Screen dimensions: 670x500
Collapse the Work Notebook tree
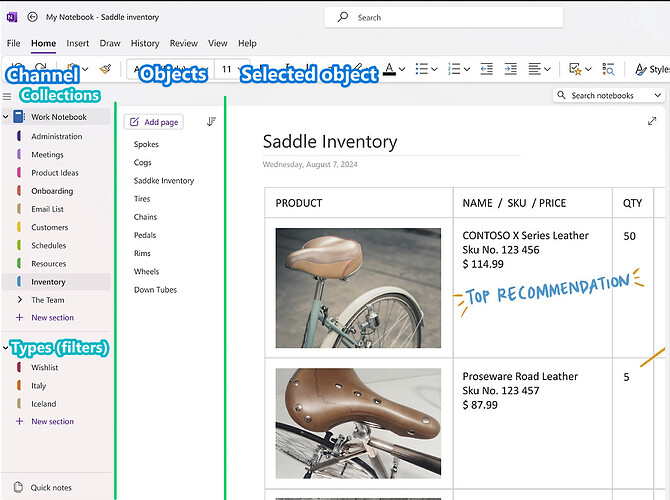(x=6, y=117)
